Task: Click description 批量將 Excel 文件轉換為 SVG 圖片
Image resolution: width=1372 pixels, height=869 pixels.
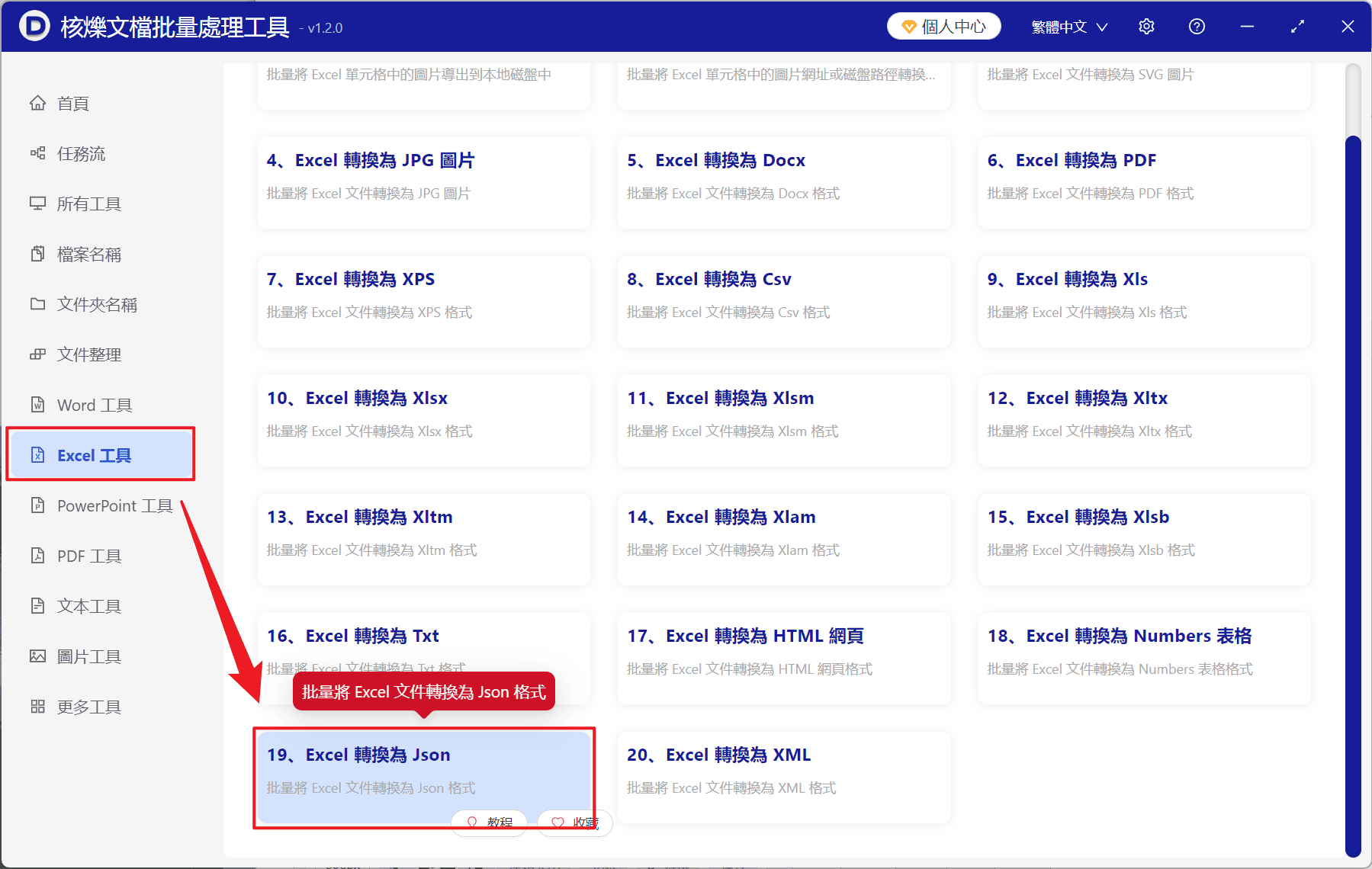Action: click(1091, 75)
